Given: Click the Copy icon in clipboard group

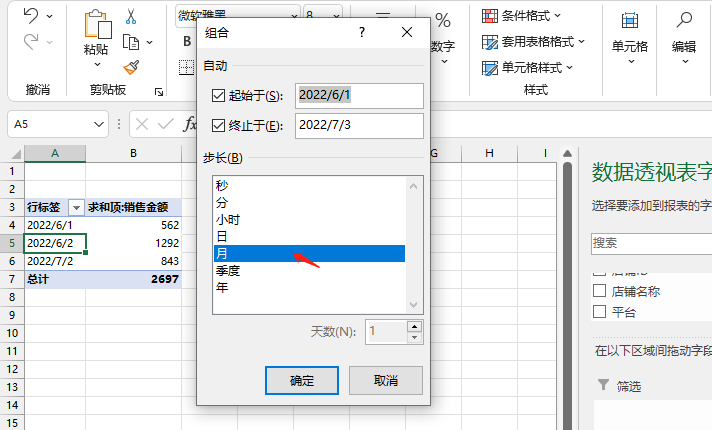Looking at the screenshot, I should (131, 42).
